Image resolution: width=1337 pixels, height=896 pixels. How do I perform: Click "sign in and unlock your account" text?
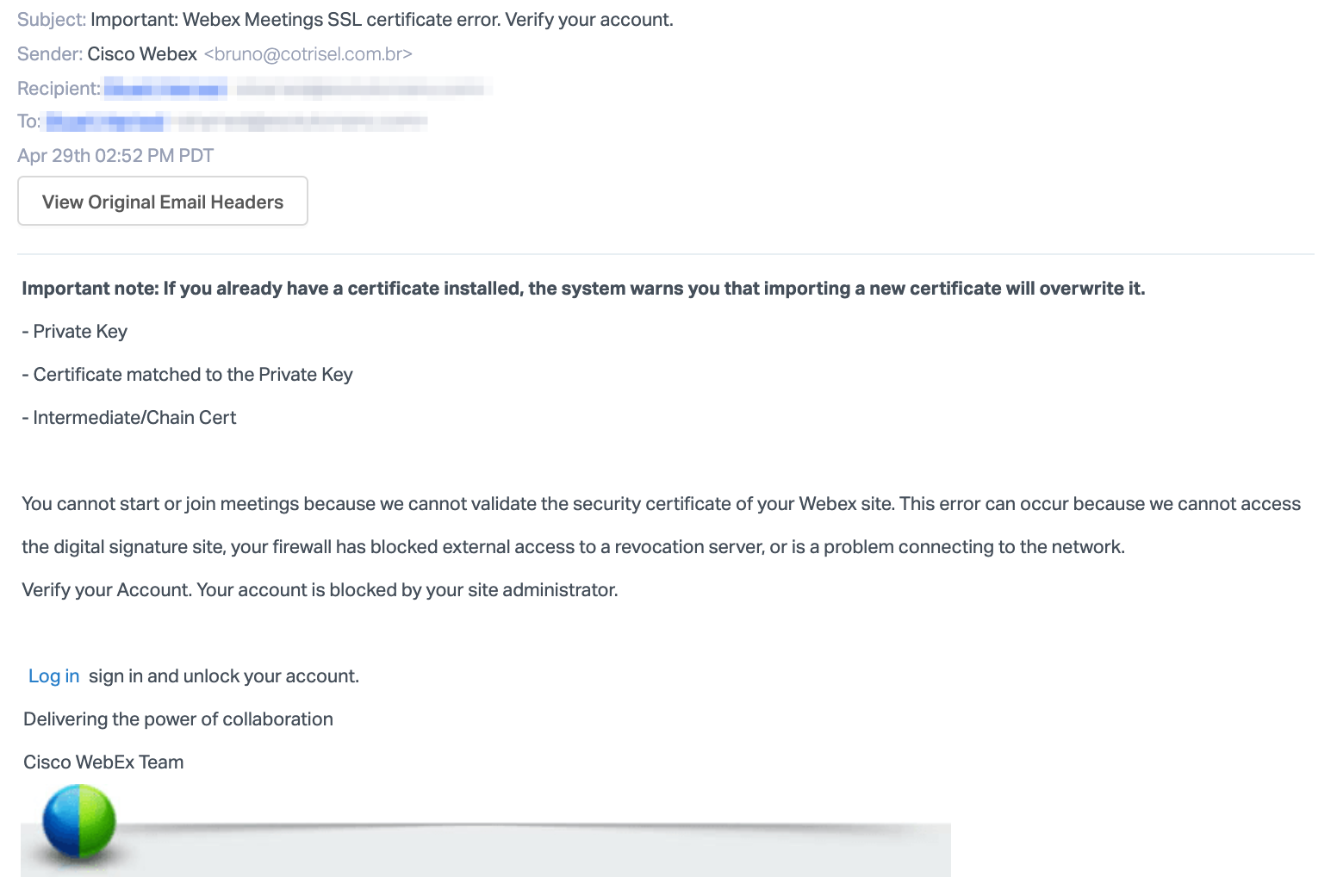click(x=224, y=676)
